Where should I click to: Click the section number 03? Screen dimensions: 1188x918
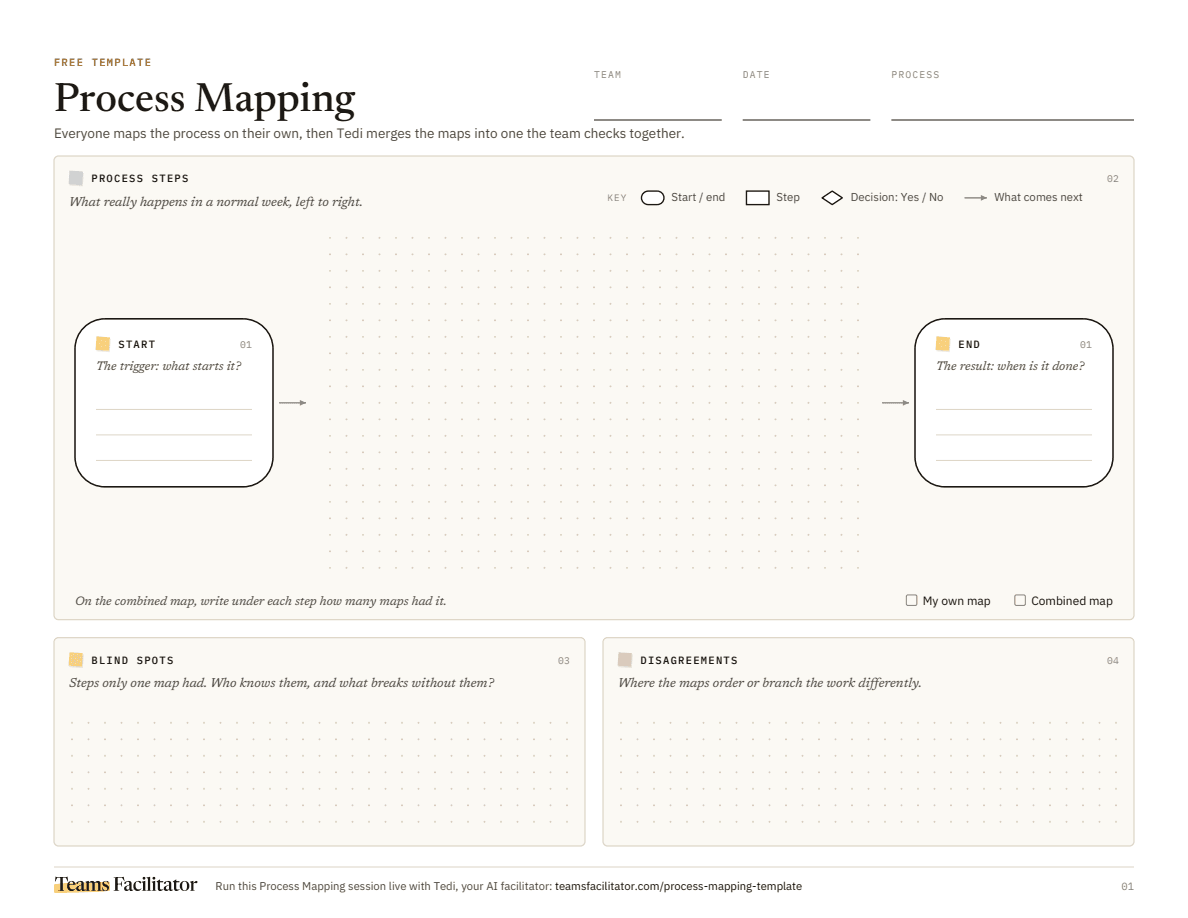(x=564, y=660)
